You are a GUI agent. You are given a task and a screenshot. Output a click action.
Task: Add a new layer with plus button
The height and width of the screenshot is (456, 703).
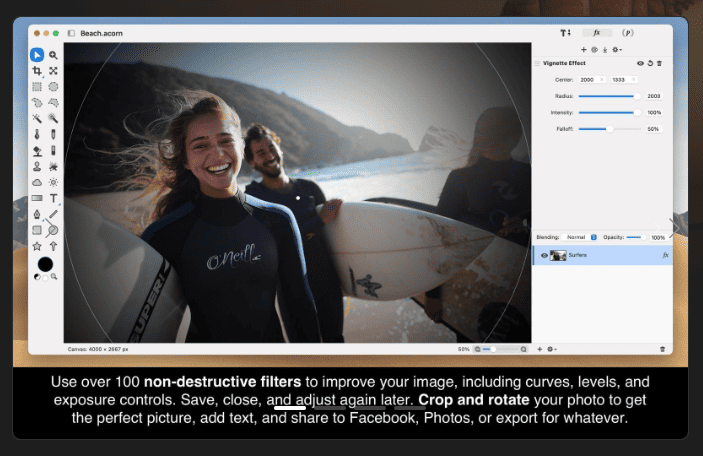[x=540, y=349]
